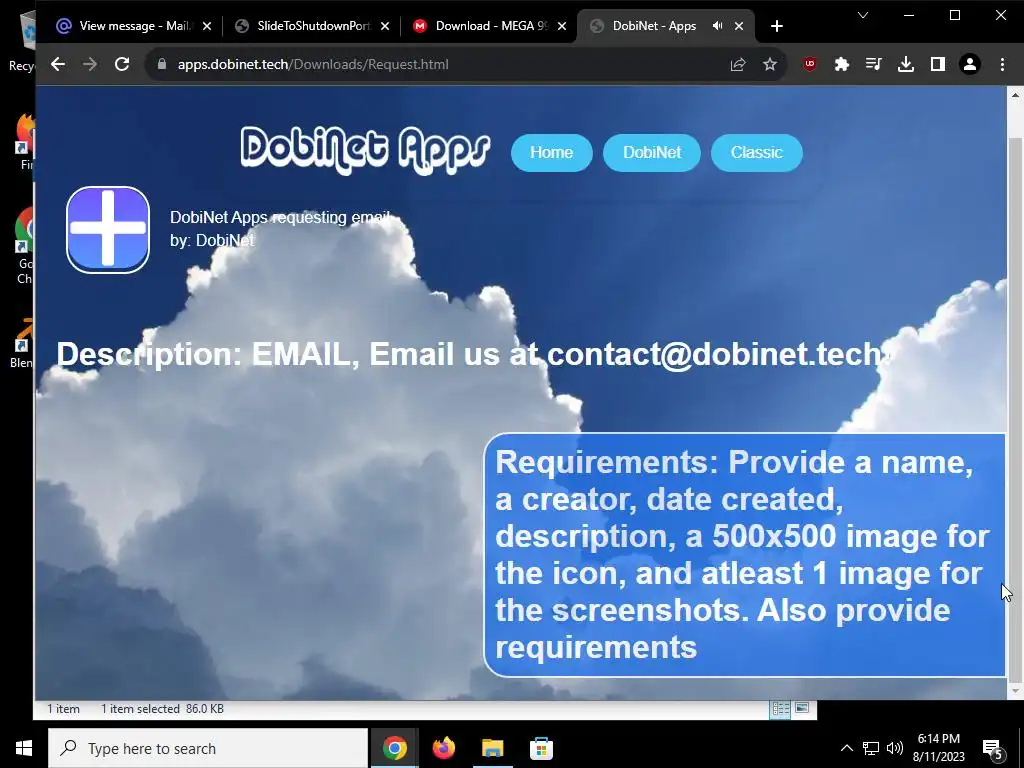Go back to the previous page
The image size is (1024, 768).
(x=57, y=64)
